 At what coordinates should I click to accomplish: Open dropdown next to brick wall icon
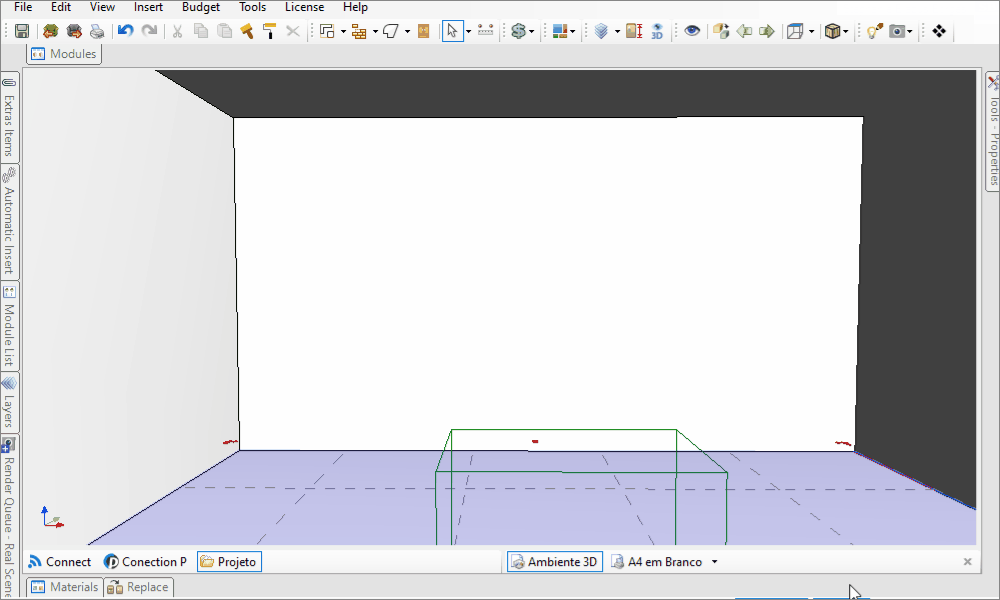click(375, 31)
